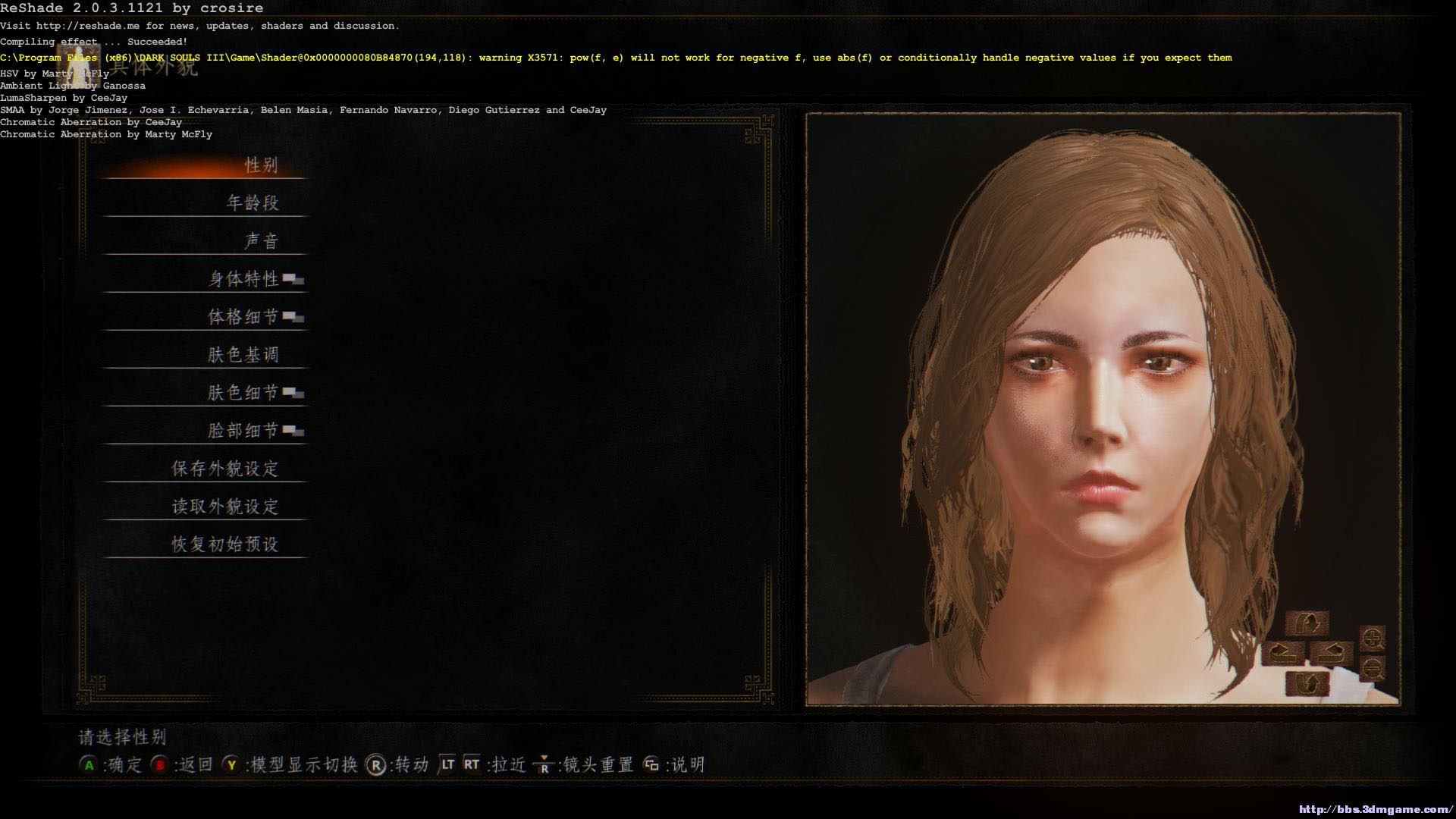
Task: Open the 肤色细节 menu entry
Action: tap(205, 393)
